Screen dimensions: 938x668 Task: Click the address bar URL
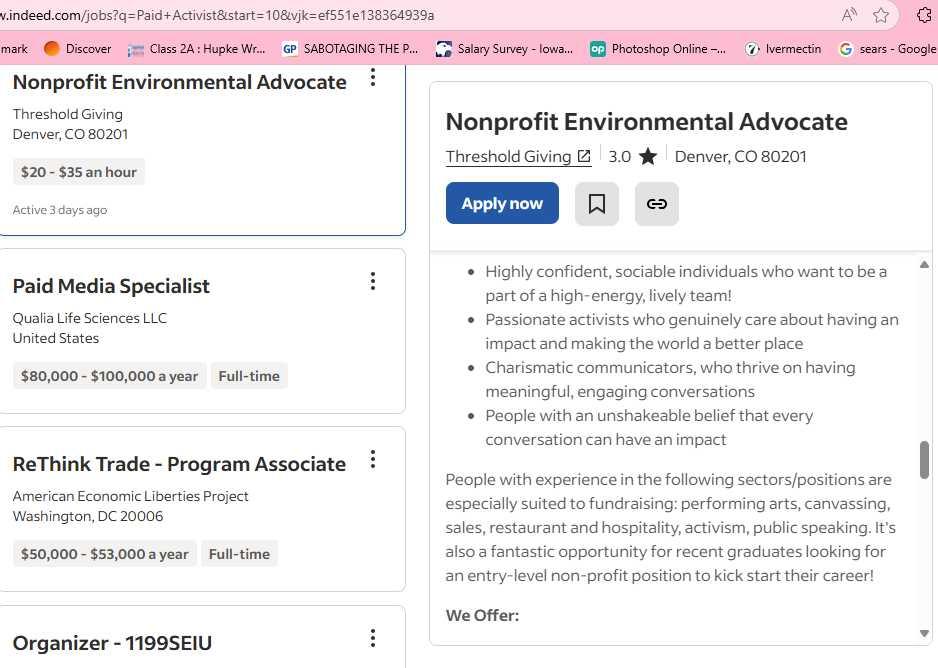click(x=217, y=15)
